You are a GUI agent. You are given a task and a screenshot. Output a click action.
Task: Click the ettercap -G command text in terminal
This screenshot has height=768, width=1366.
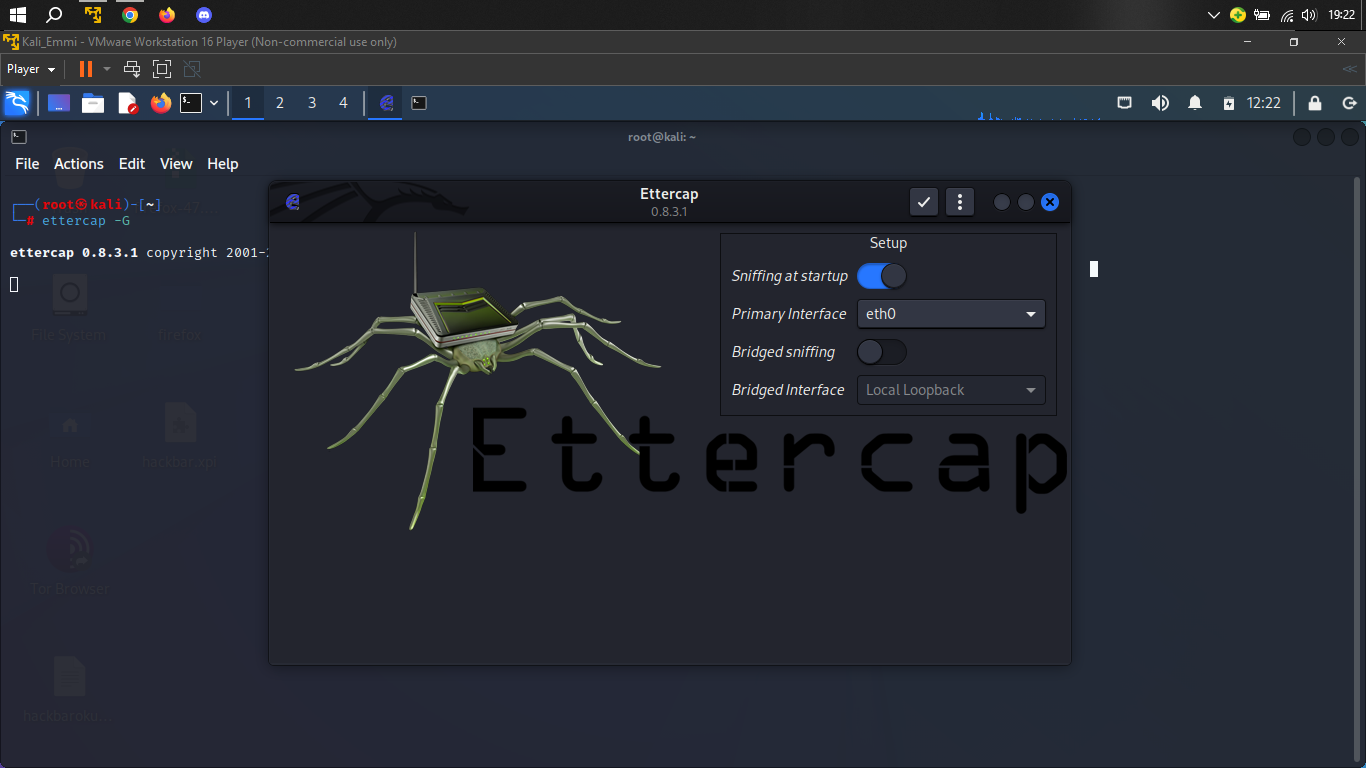[x=86, y=221]
